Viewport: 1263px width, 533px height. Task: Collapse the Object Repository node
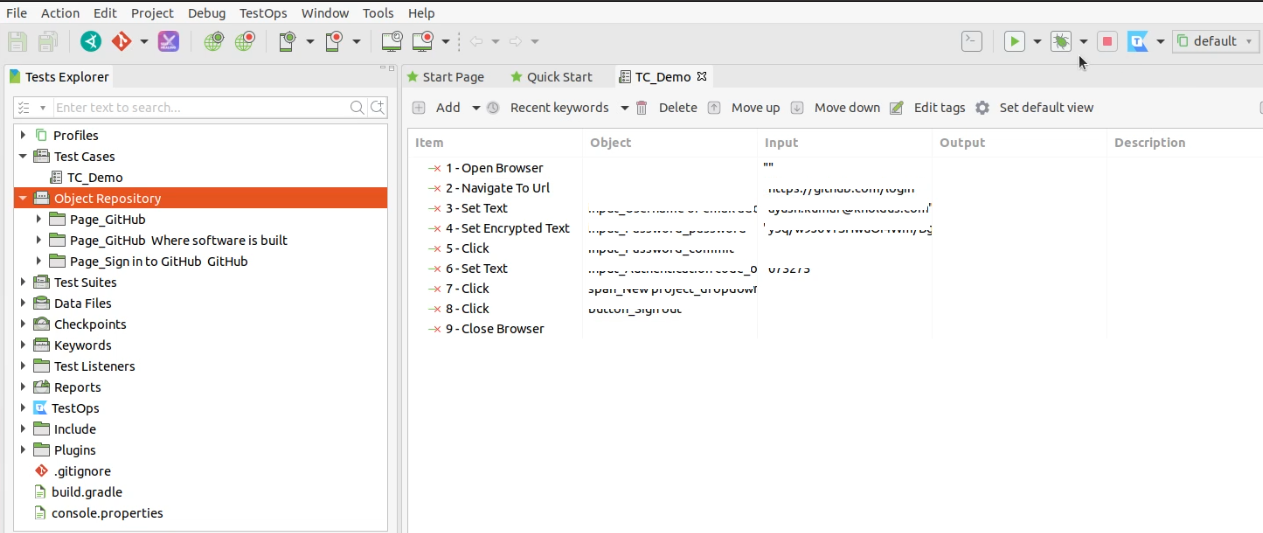(23, 198)
